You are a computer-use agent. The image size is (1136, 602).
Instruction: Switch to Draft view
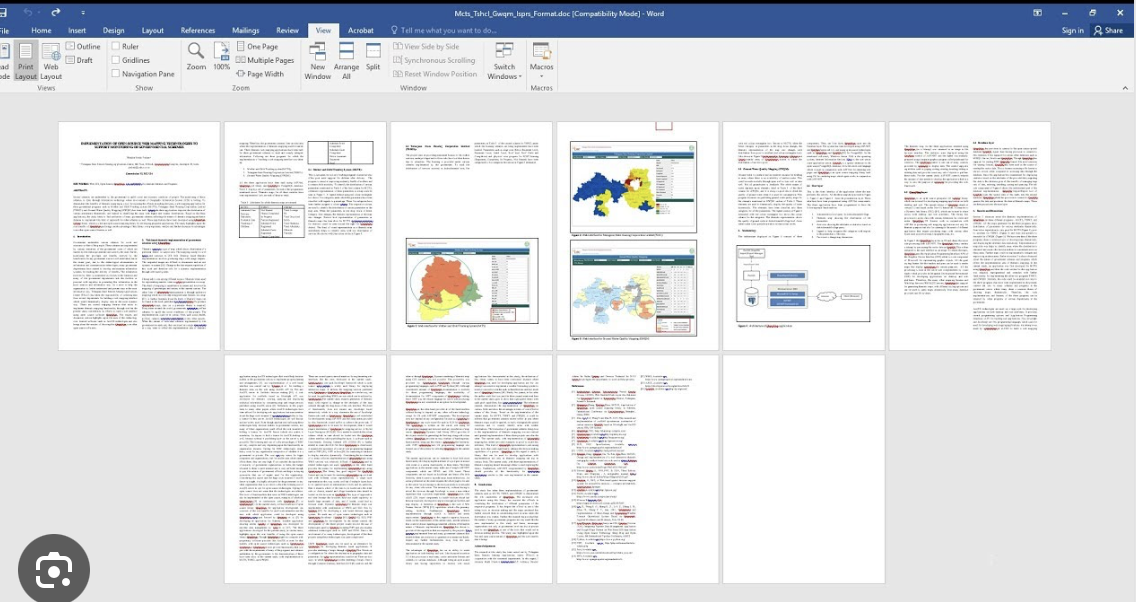(79, 60)
